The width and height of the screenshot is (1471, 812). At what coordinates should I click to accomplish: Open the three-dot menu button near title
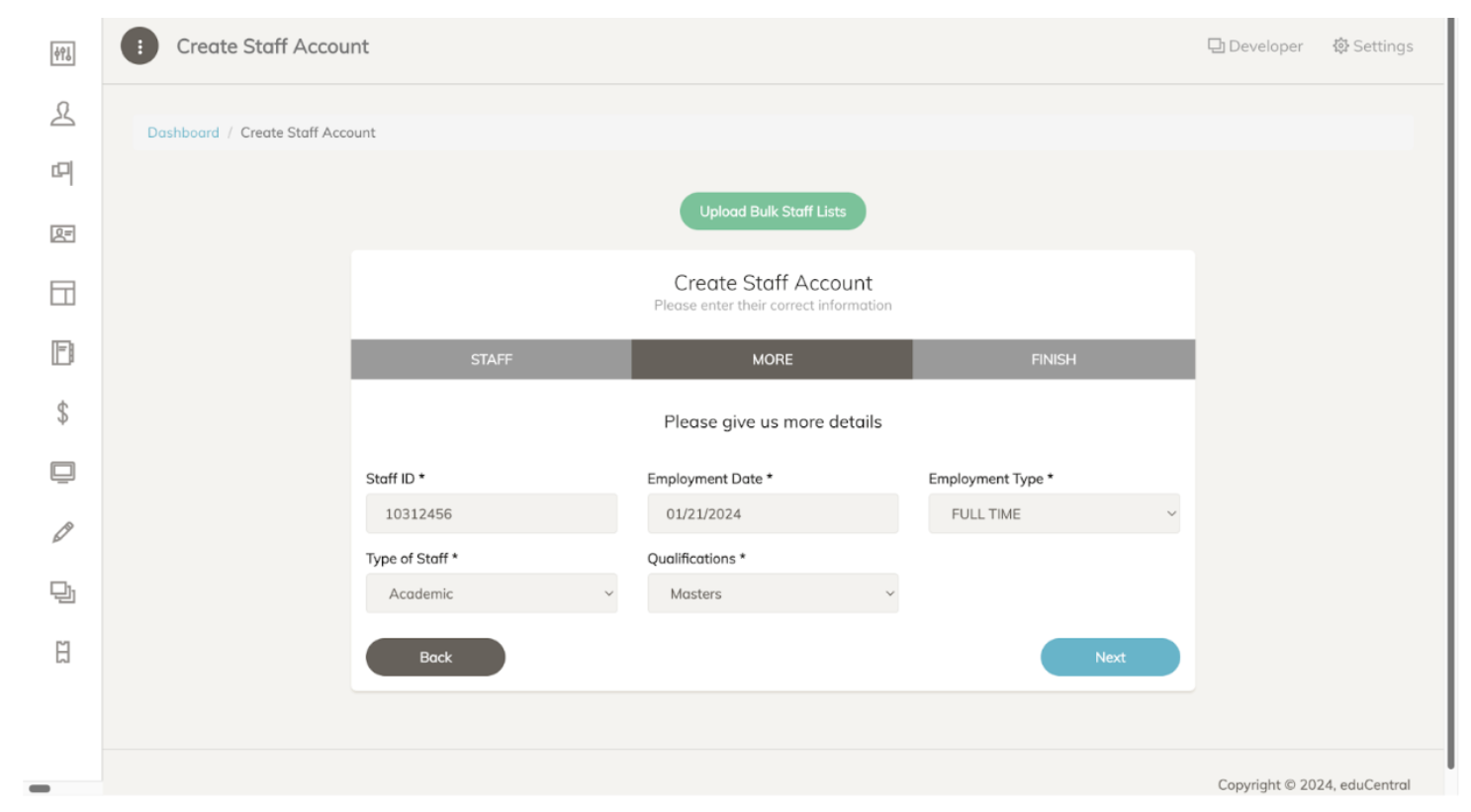coord(139,46)
